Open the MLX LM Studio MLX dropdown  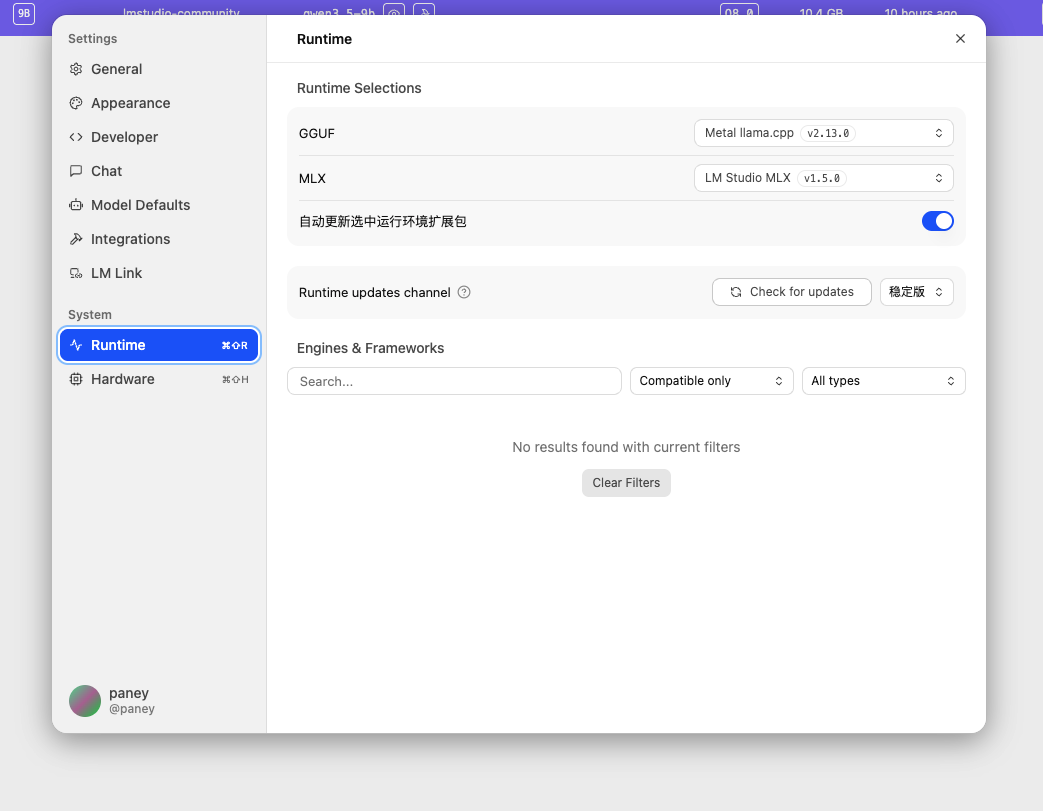click(x=823, y=178)
